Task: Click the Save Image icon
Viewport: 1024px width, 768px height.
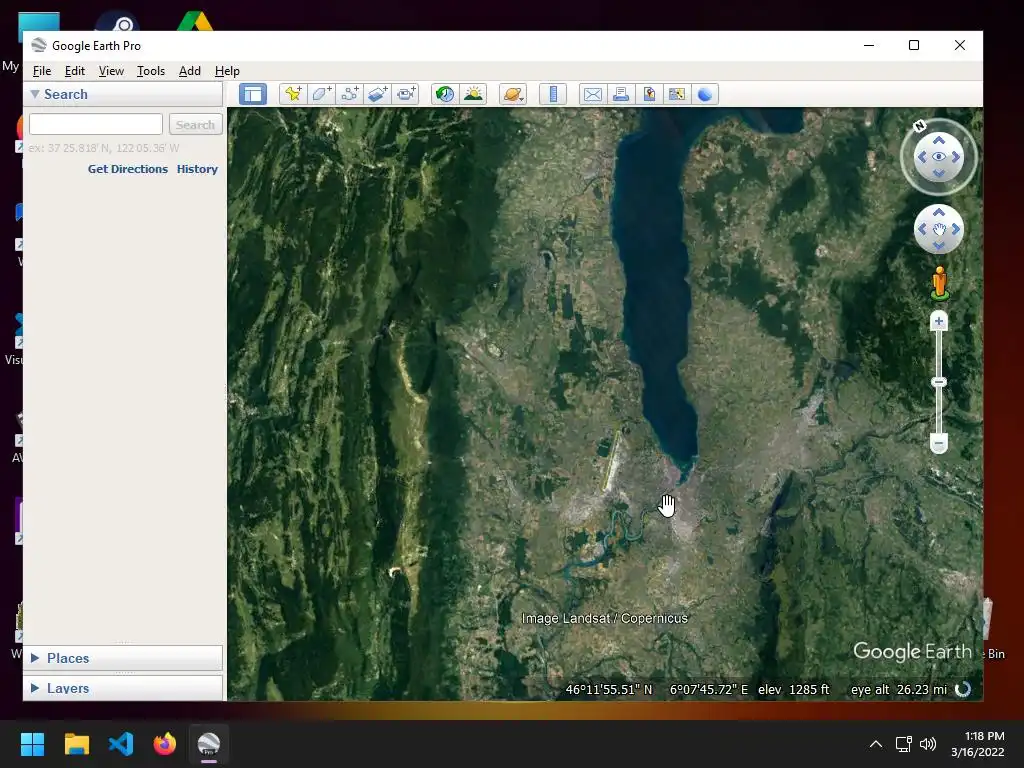Action: tap(649, 94)
